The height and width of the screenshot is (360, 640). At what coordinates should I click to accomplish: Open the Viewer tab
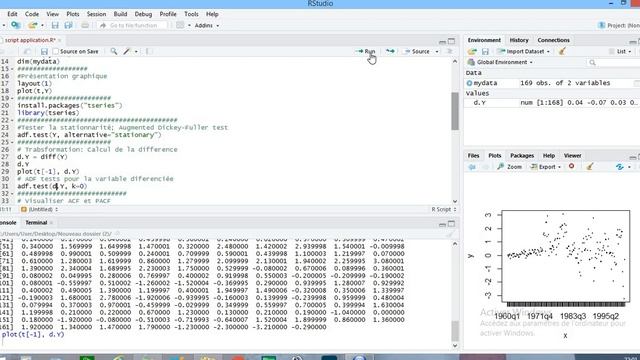[x=572, y=156]
